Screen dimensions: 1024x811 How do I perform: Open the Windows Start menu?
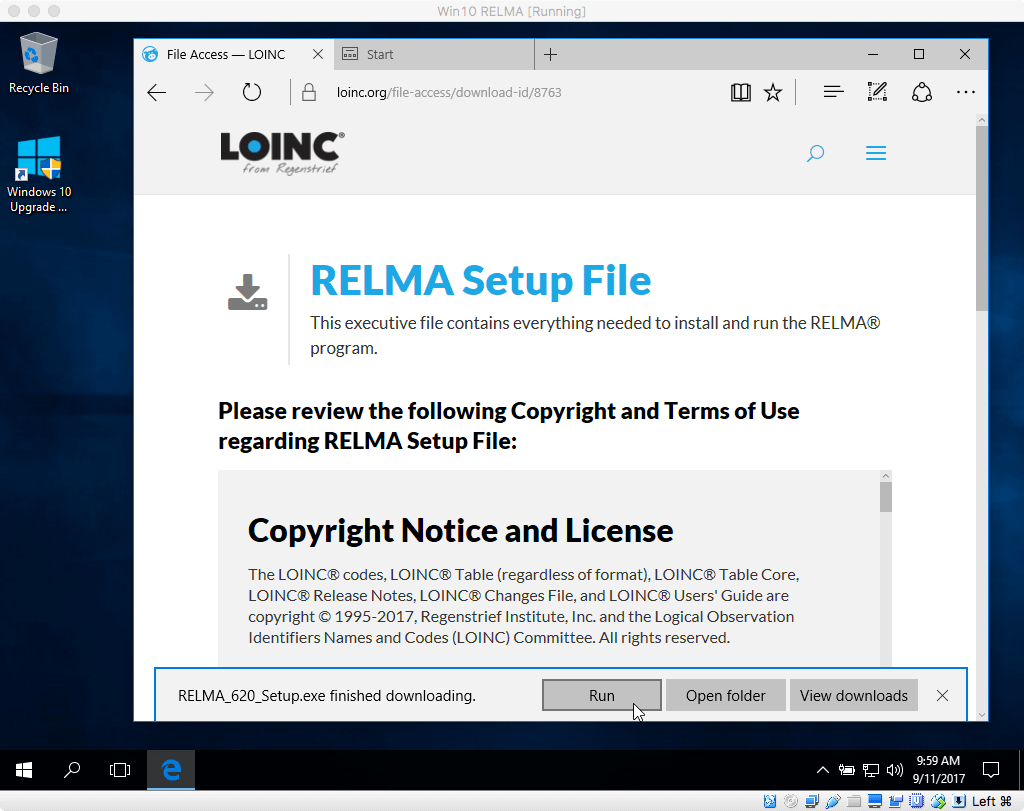(24, 770)
